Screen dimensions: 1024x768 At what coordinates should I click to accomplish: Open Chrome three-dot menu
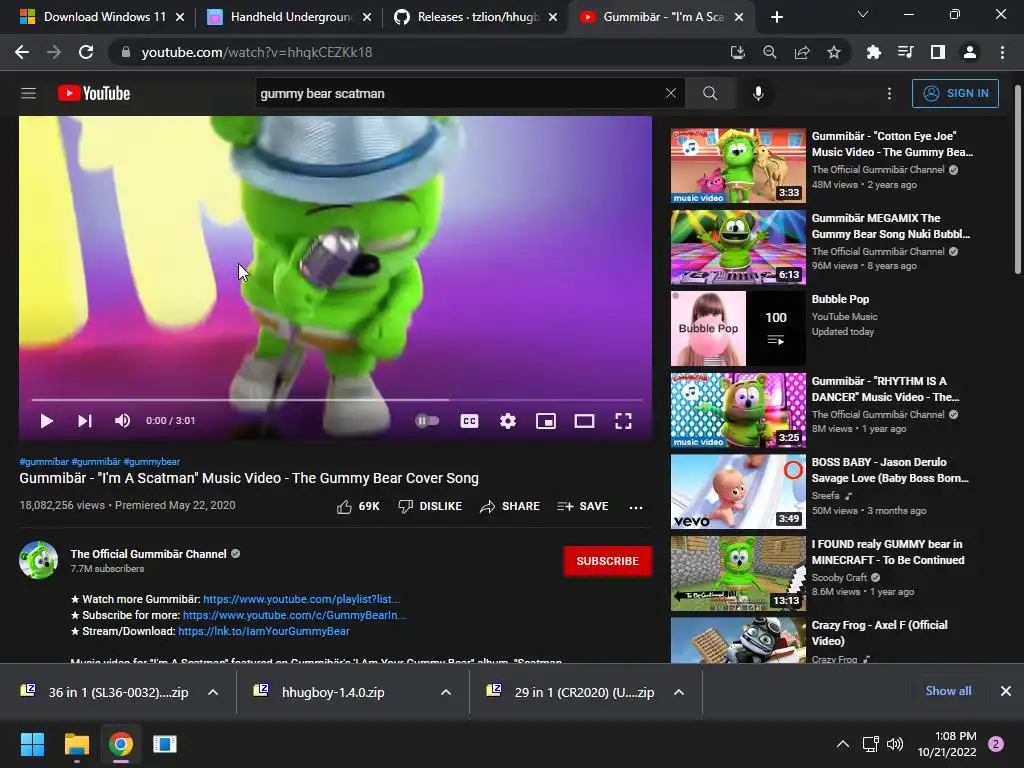click(x=1002, y=52)
